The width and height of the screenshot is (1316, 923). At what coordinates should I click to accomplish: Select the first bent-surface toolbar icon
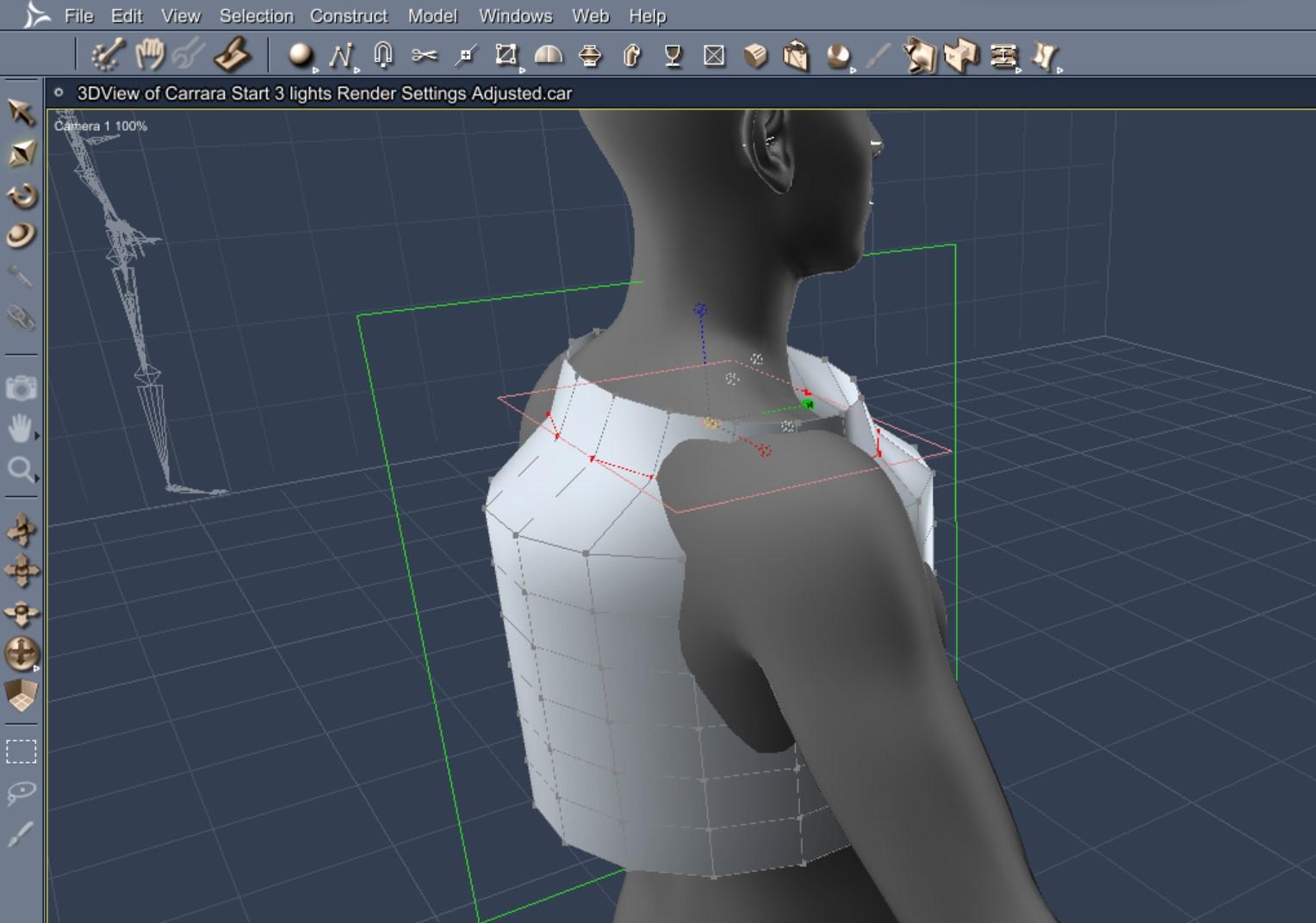tap(919, 56)
